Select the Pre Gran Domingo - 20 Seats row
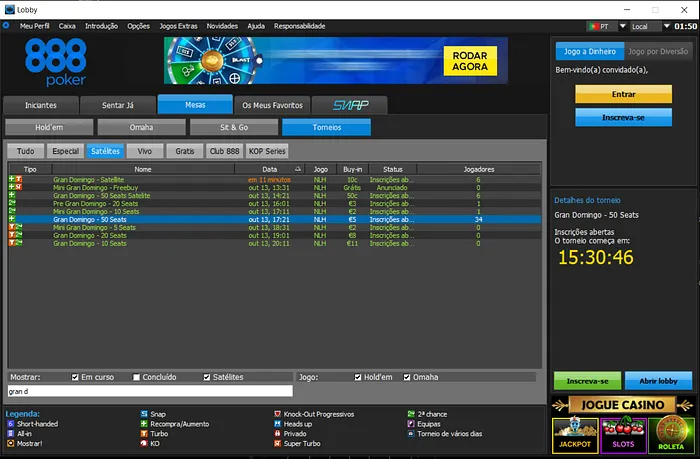The height and width of the screenshot is (459, 700). (274, 204)
